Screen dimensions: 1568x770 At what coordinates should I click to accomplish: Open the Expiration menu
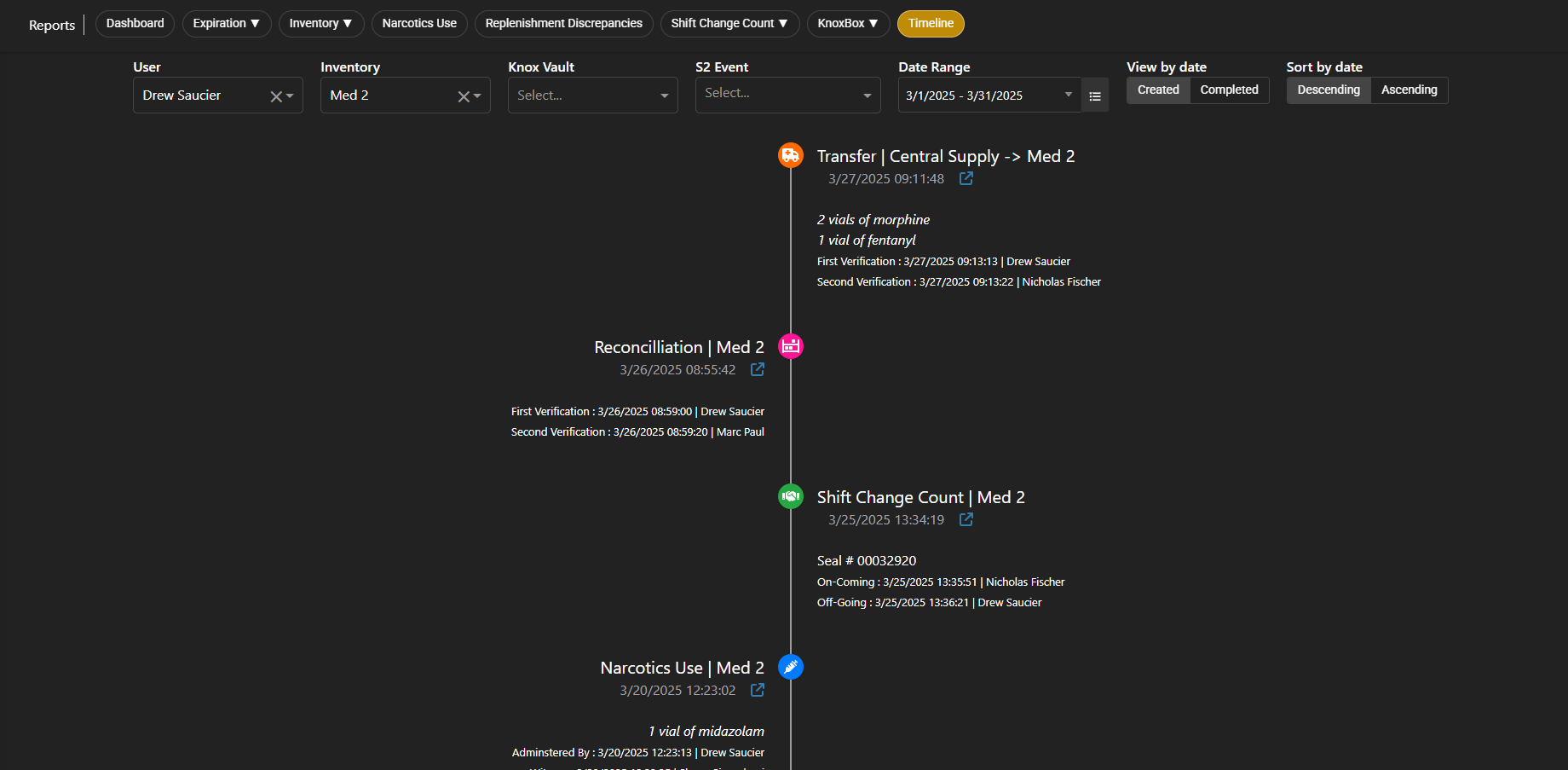click(226, 23)
